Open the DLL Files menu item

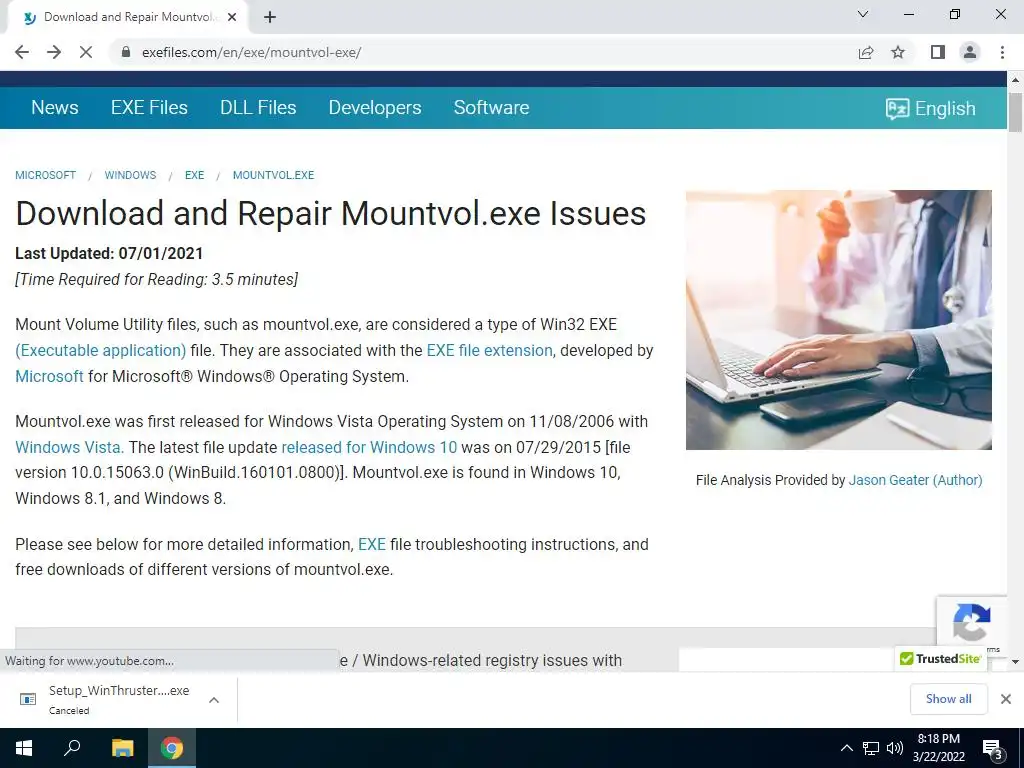258,108
